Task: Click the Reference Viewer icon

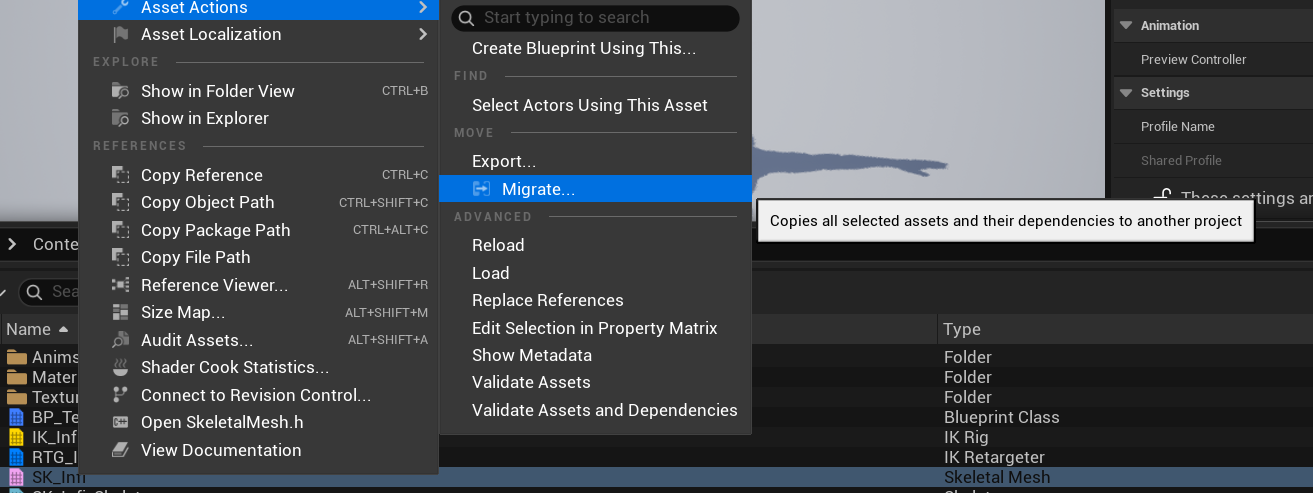Action: 120,285
